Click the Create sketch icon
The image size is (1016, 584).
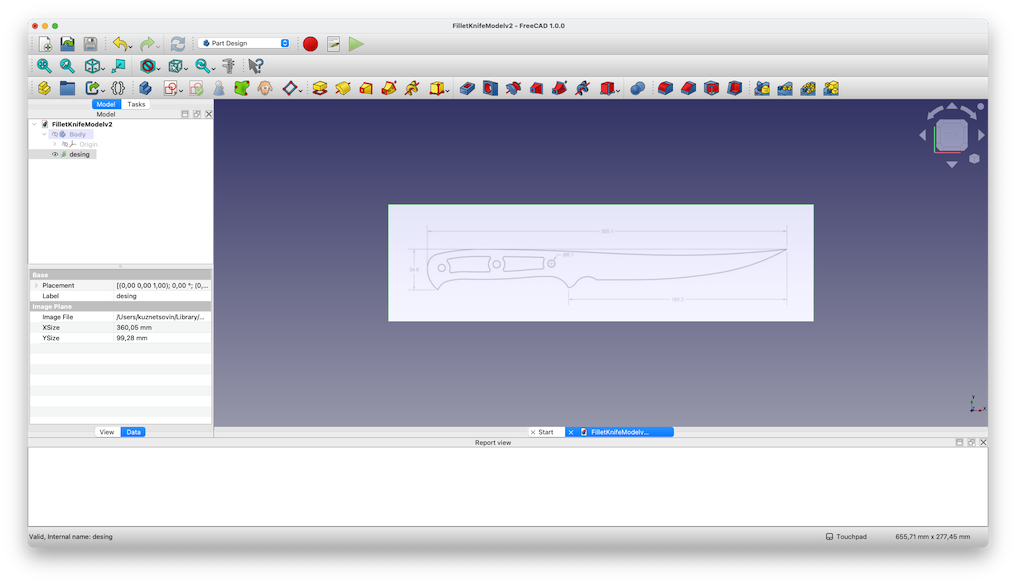(171, 88)
